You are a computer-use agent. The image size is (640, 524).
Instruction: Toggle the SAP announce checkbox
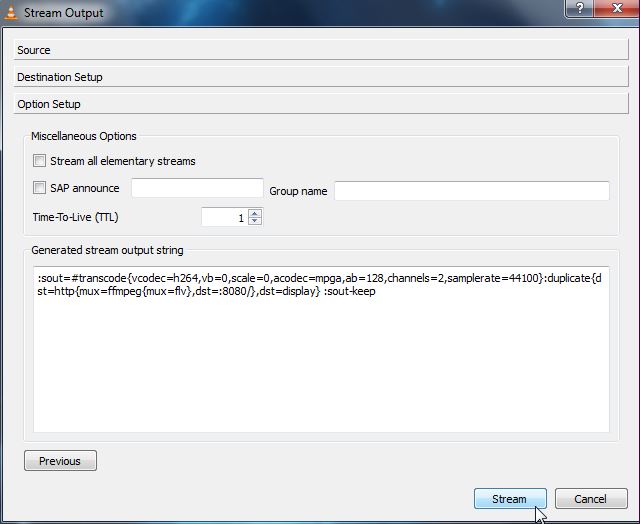point(40,188)
